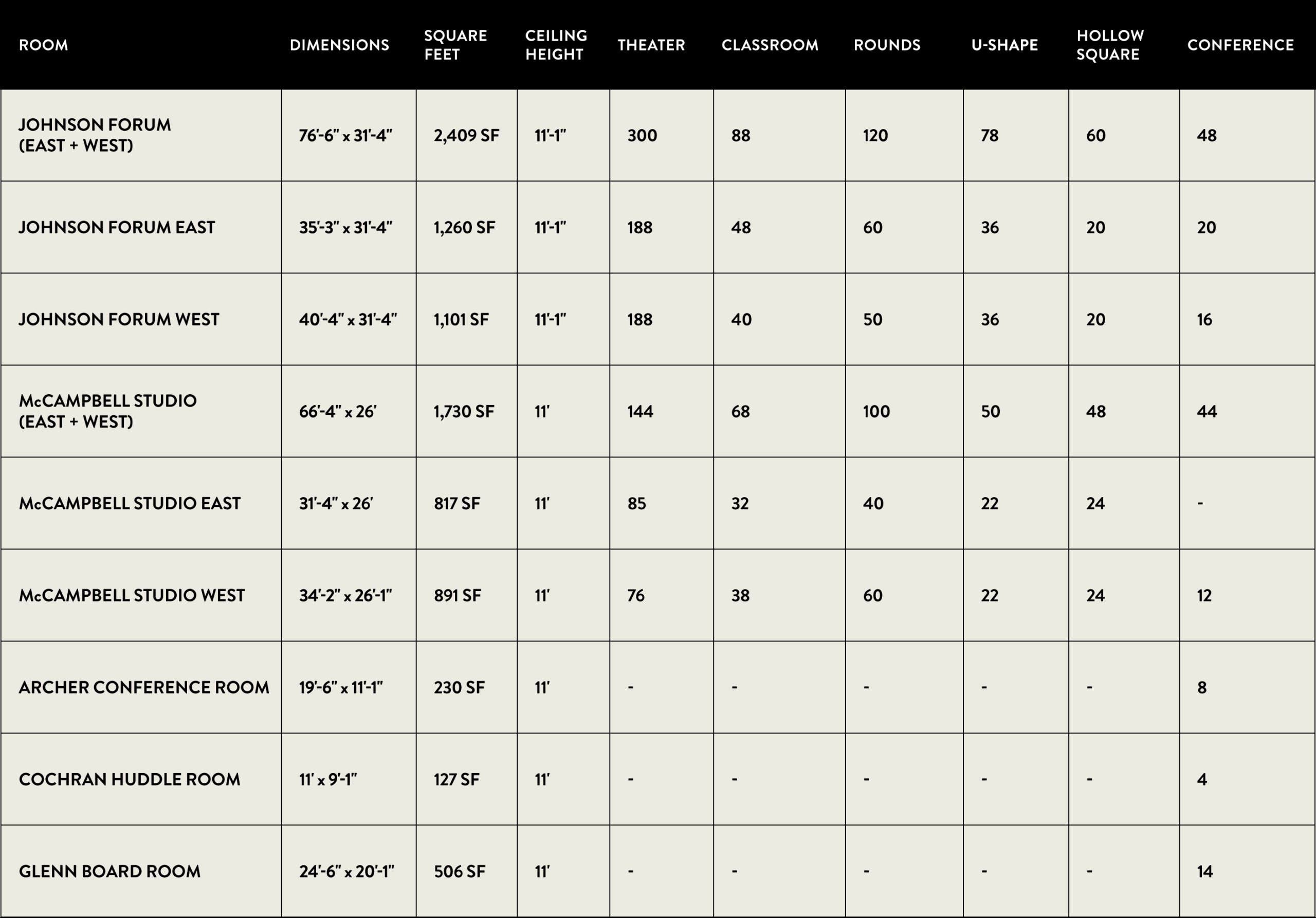The height and width of the screenshot is (918, 1316).
Task: Click the Johnson Forum West room name
Action: pos(119,319)
